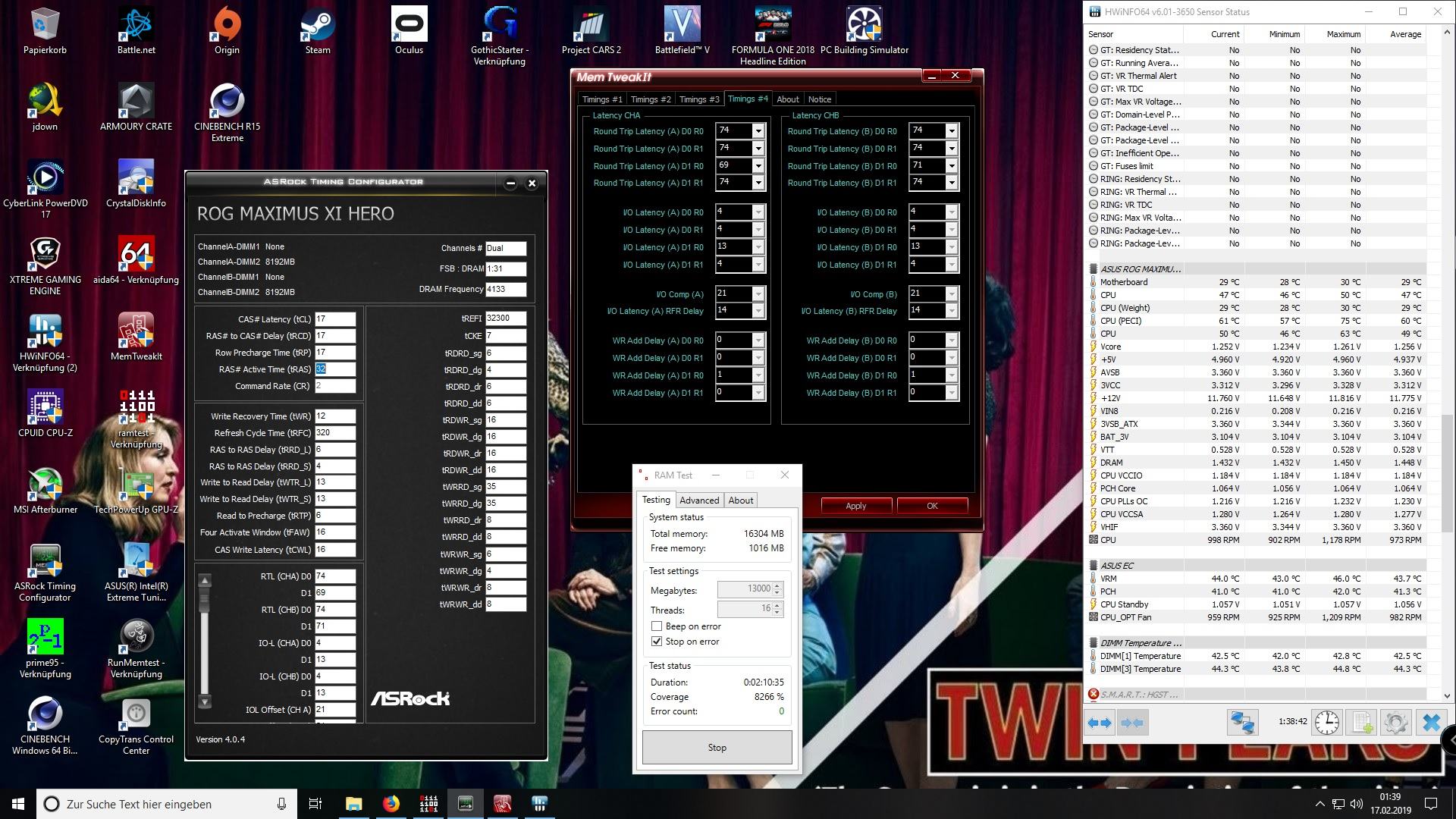This screenshot has height=819, width=1456.
Task: Click tRAS value field in ASRock Configurator
Action: pyautogui.click(x=335, y=369)
